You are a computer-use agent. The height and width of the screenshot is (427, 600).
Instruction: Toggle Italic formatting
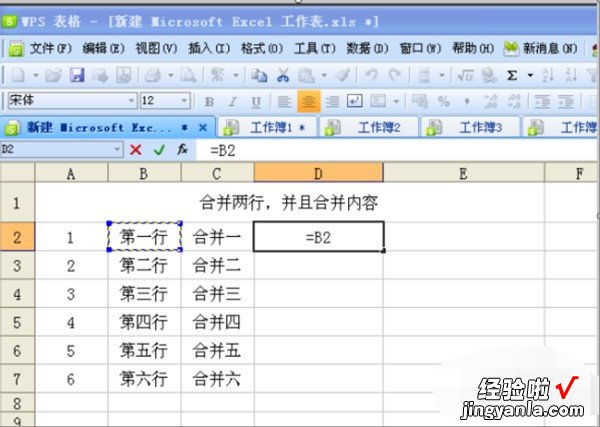coord(232,102)
